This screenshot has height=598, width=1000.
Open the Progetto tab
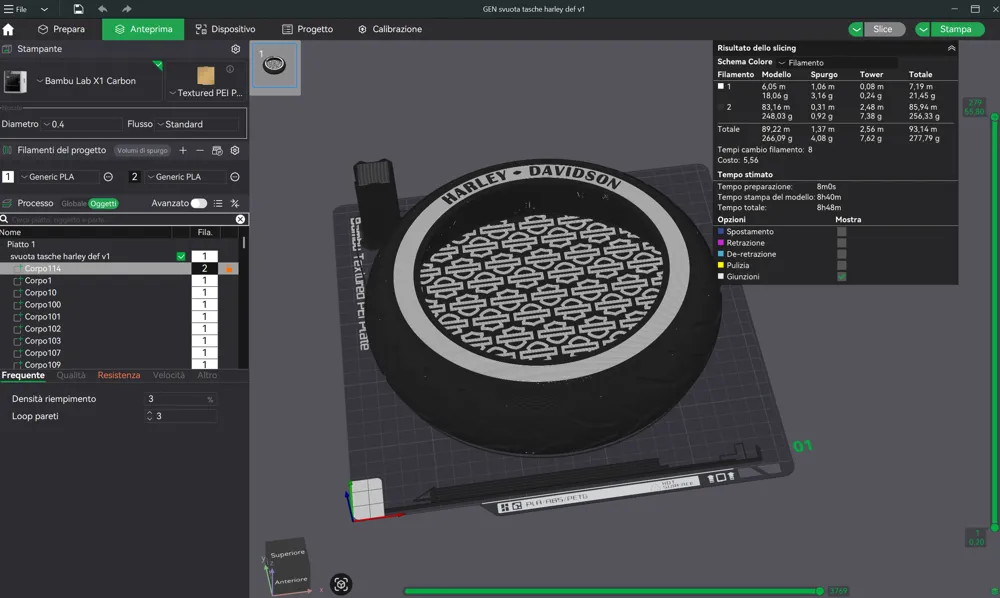click(x=307, y=29)
